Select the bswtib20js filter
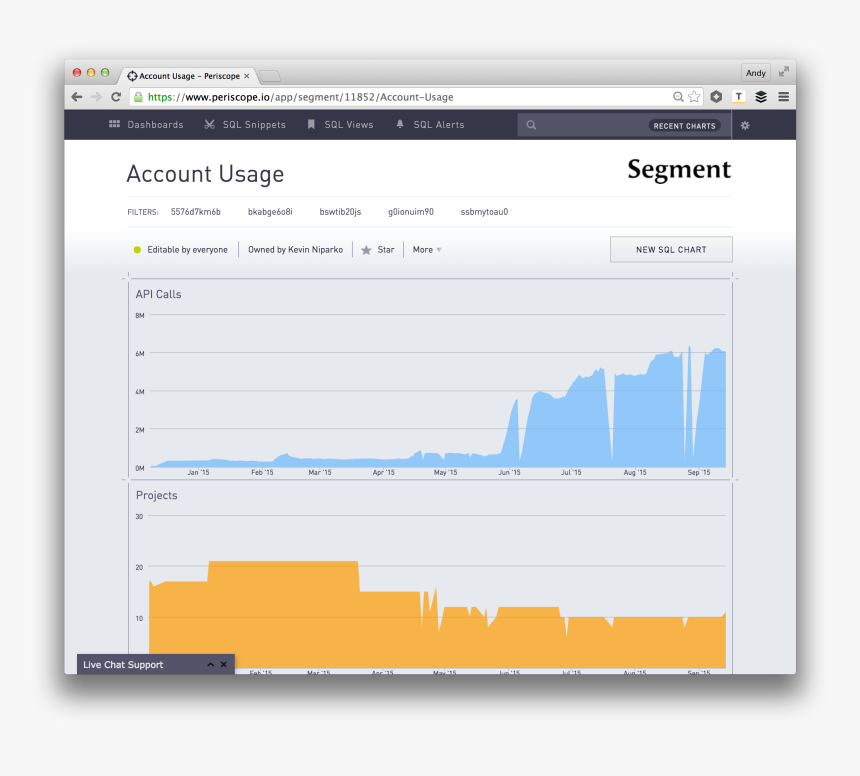The height and width of the screenshot is (776, 860). click(340, 212)
